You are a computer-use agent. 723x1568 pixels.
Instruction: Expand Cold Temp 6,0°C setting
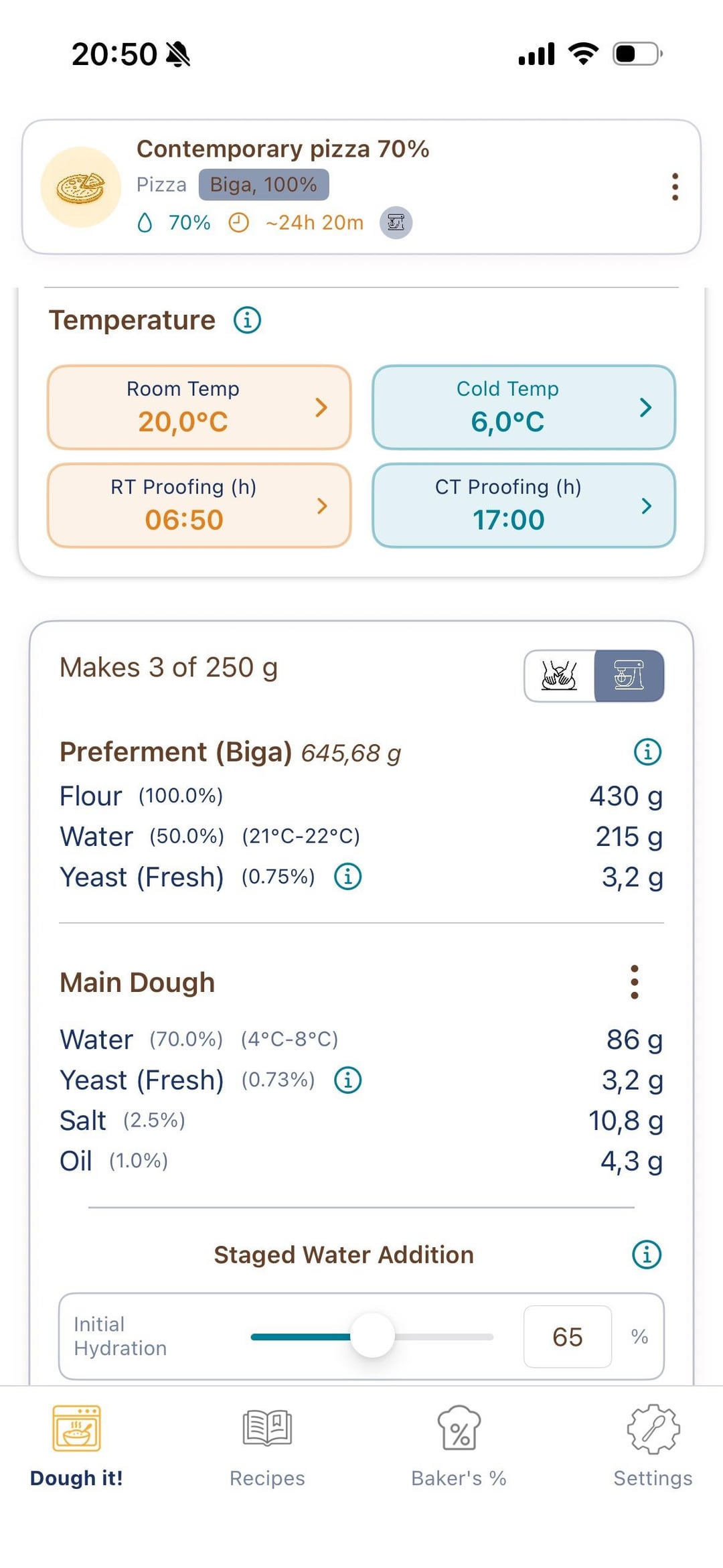click(524, 407)
